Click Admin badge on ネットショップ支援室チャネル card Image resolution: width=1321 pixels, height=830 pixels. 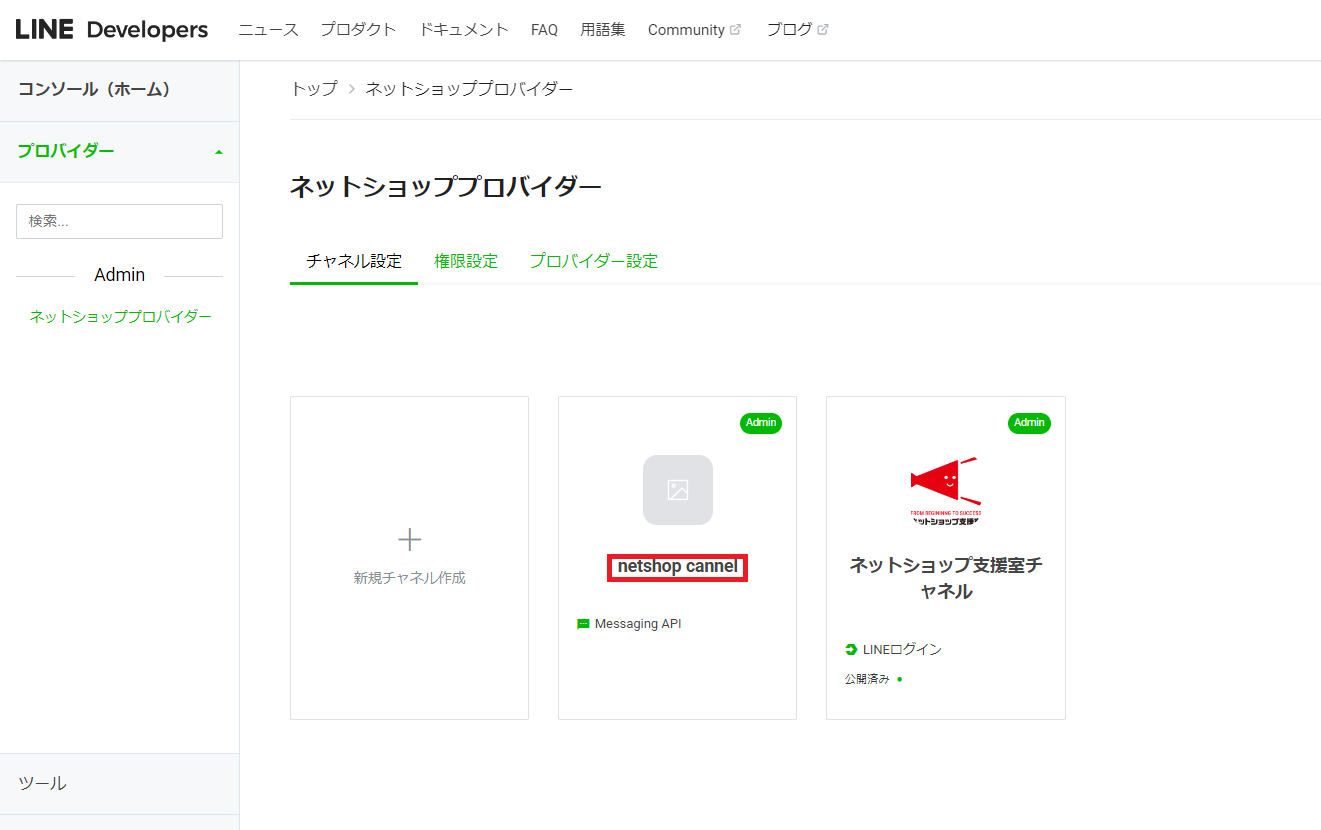(1029, 423)
